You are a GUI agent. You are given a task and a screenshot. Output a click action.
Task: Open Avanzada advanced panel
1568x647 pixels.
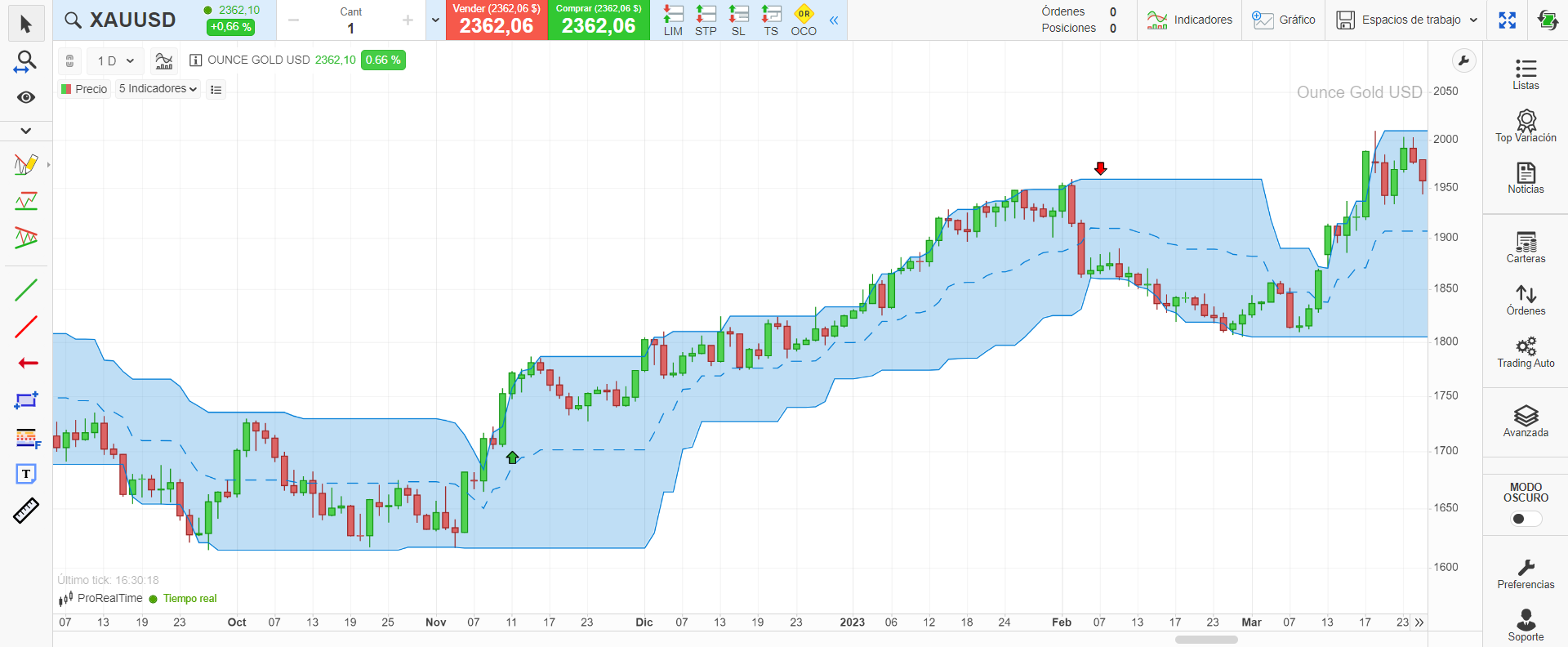pos(1526,422)
